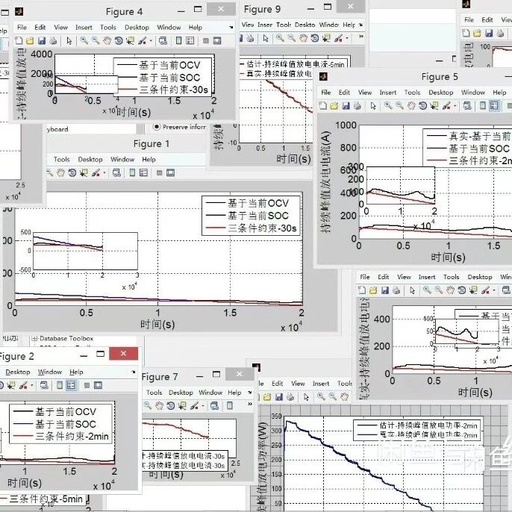Open Brush dropdown arrow in Figure 1
Viewport: 512px width, 512px height.
tap(104, 173)
